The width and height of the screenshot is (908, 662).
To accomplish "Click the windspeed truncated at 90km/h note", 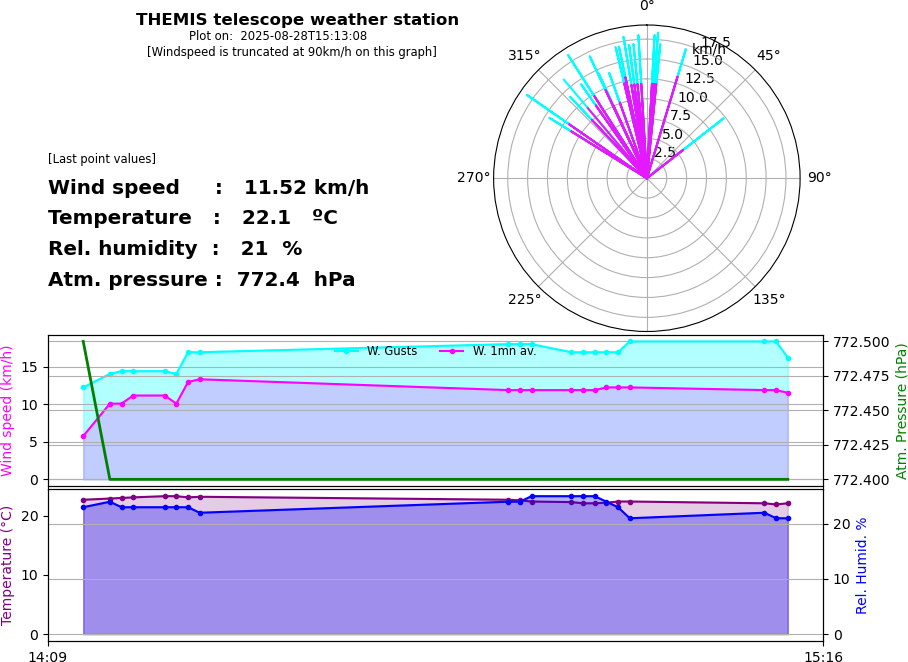I will (291, 52).
